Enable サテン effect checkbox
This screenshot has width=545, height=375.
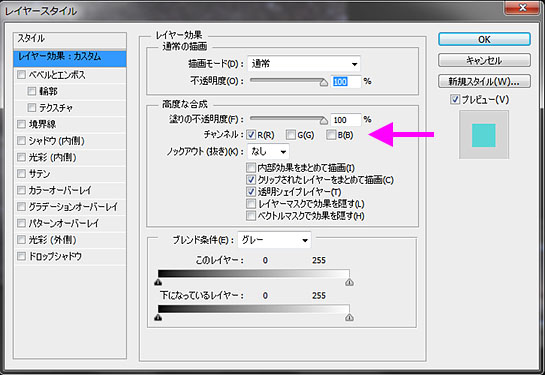tap(22, 173)
